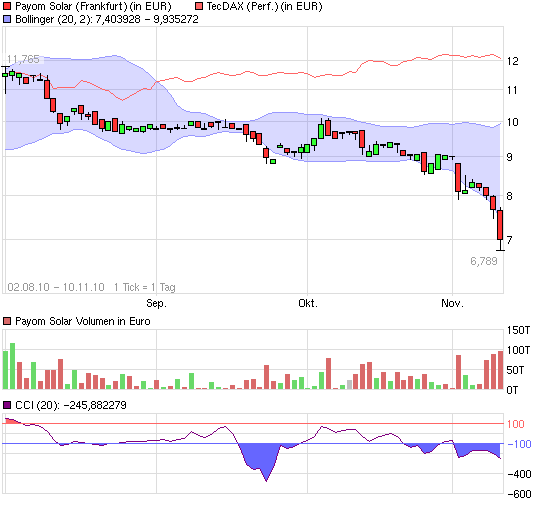Click the Payom Solar Volumen legend swatch
The image size is (545, 515).
pos(7,321)
